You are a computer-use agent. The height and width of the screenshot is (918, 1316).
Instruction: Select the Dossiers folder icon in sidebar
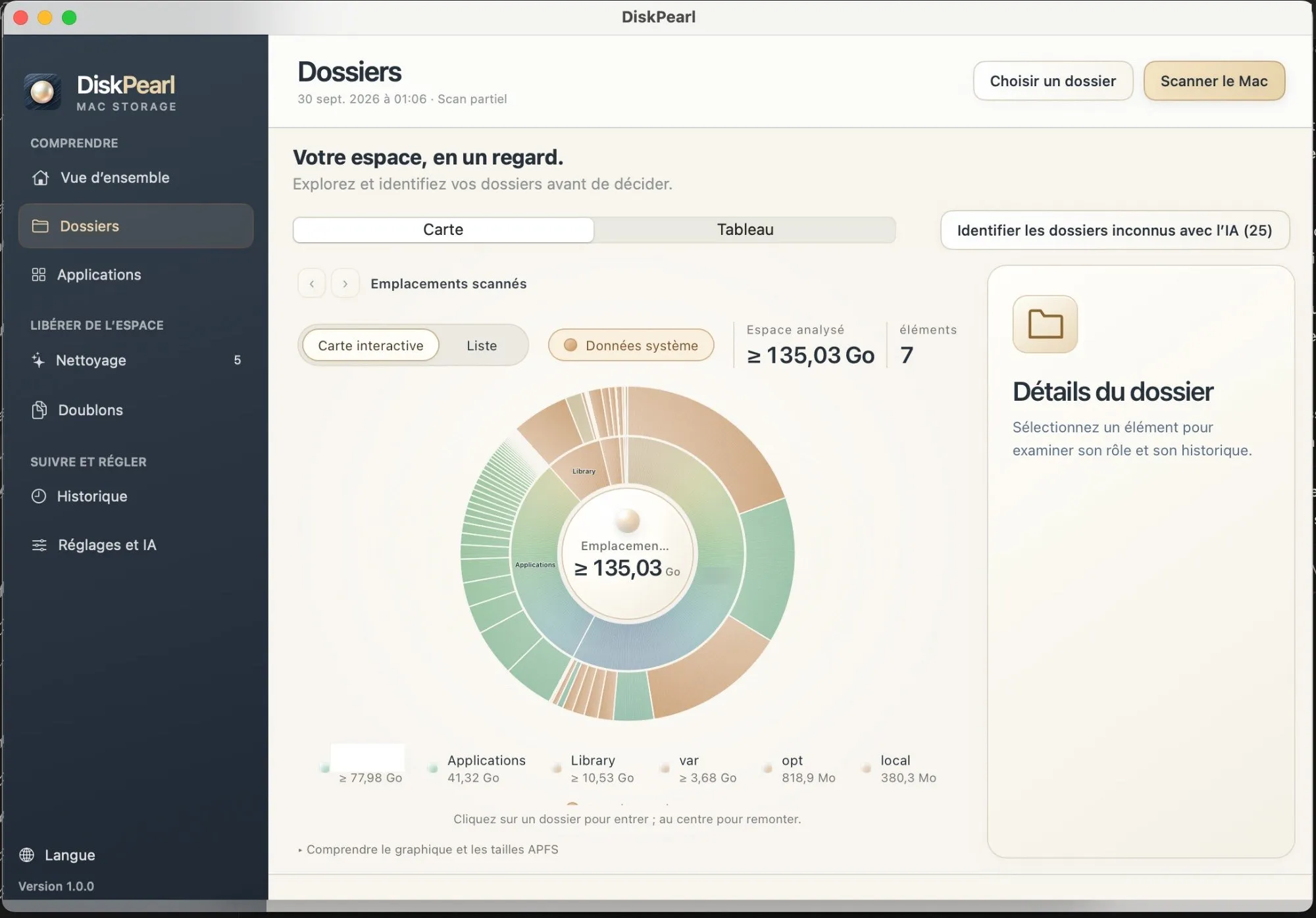click(x=40, y=226)
